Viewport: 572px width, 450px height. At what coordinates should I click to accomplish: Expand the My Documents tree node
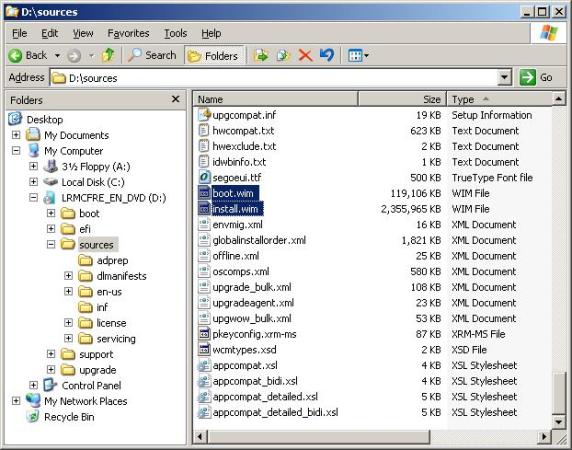pyautogui.click(x=16, y=135)
